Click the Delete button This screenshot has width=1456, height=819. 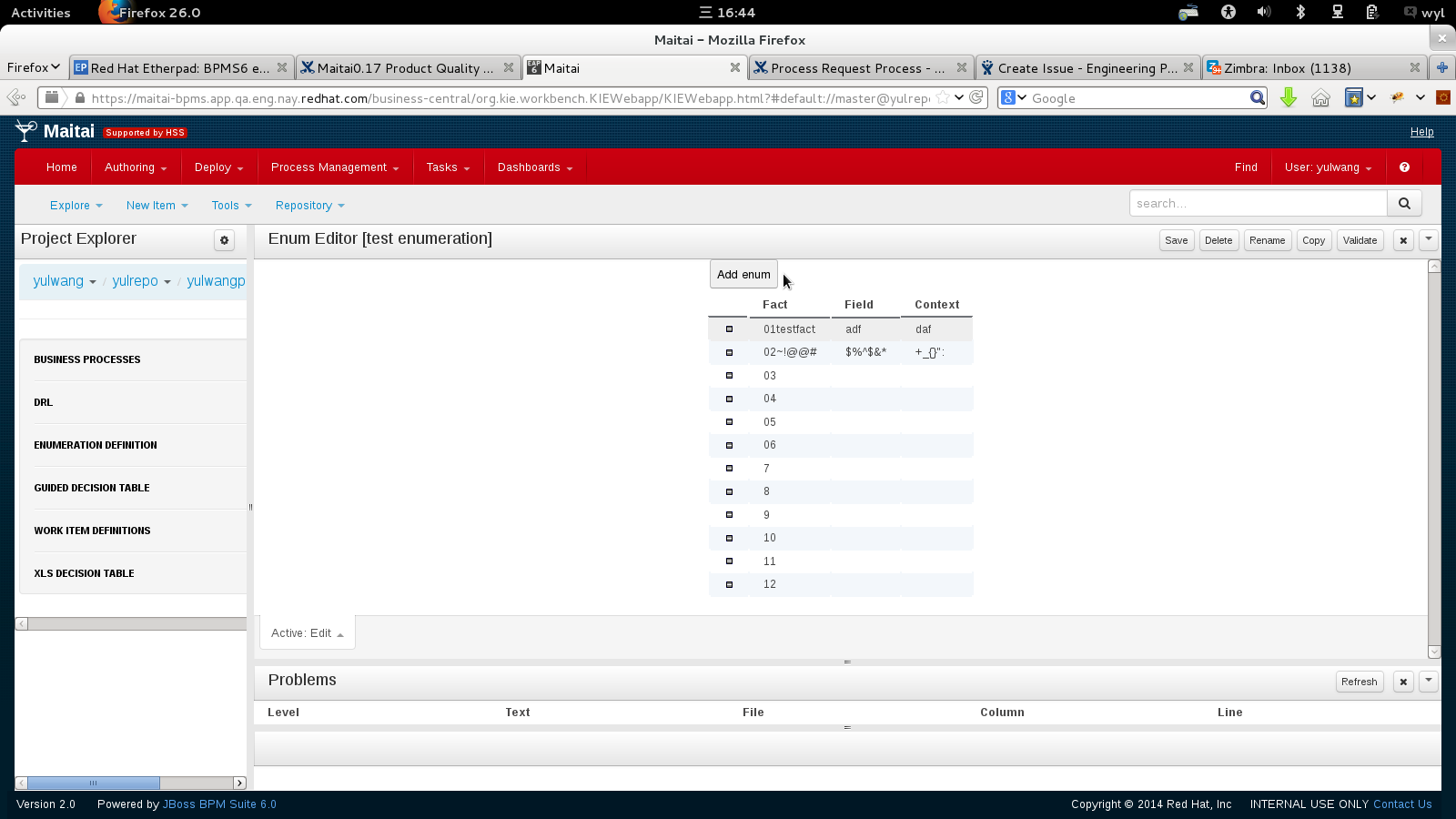(1218, 240)
